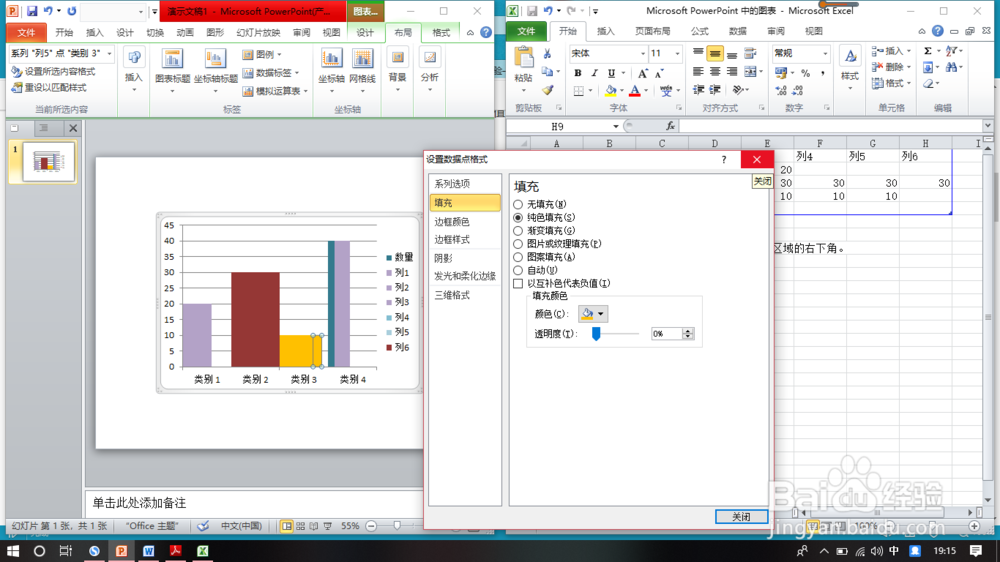Image resolution: width=1000 pixels, height=562 pixels.
Task: Save the PowerPoint file via quick access icon
Action: click(32, 11)
